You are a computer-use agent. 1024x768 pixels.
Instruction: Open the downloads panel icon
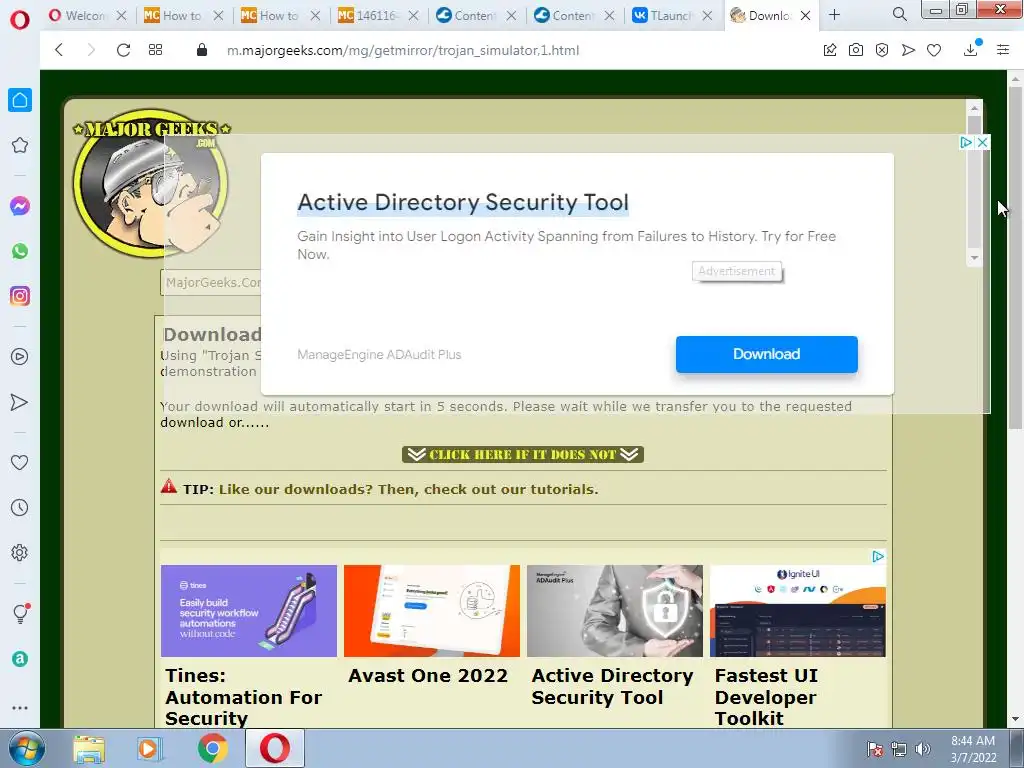971,49
